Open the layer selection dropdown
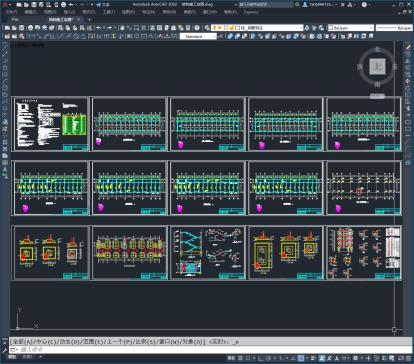414x364 pixels. [301, 28]
